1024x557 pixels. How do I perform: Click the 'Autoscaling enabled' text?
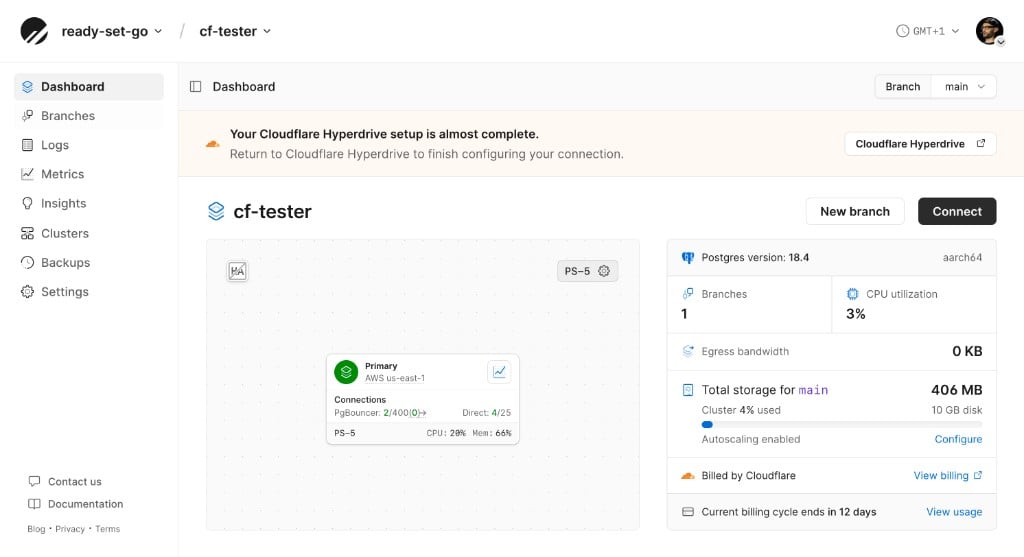click(750, 439)
